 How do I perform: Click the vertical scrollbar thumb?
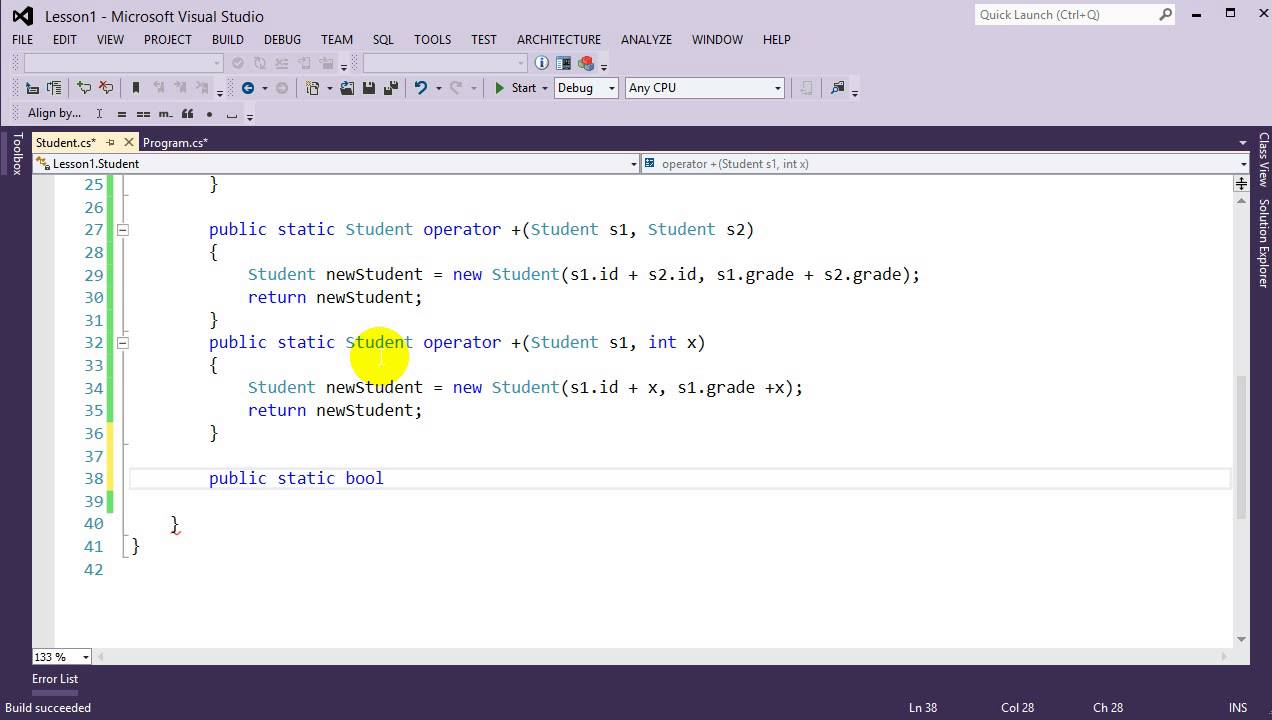click(x=1241, y=446)
